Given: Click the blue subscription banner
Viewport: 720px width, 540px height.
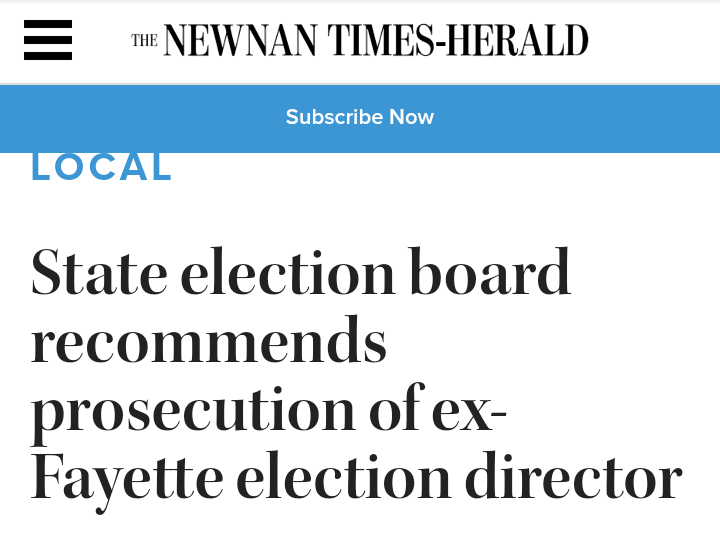Looking at the screenshot, I should point(360,117).
